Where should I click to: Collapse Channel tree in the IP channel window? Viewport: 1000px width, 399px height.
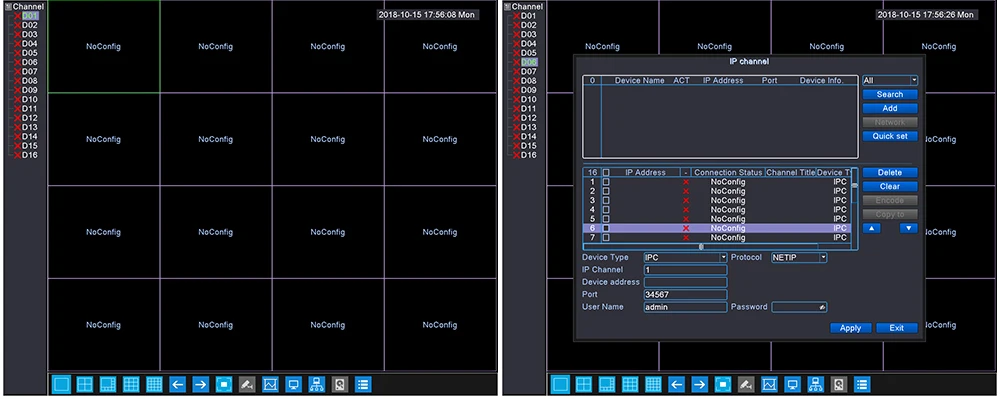click(508, 6)
